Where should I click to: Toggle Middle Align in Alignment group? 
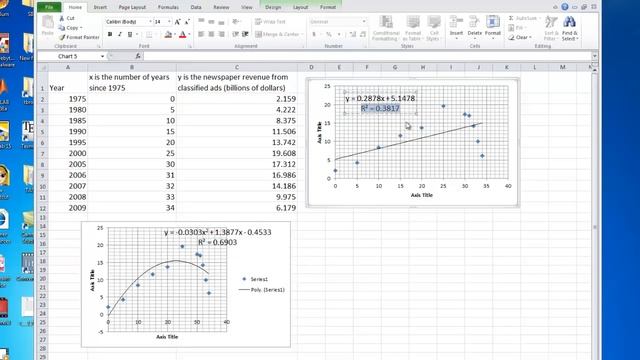(x=211, y=22)
